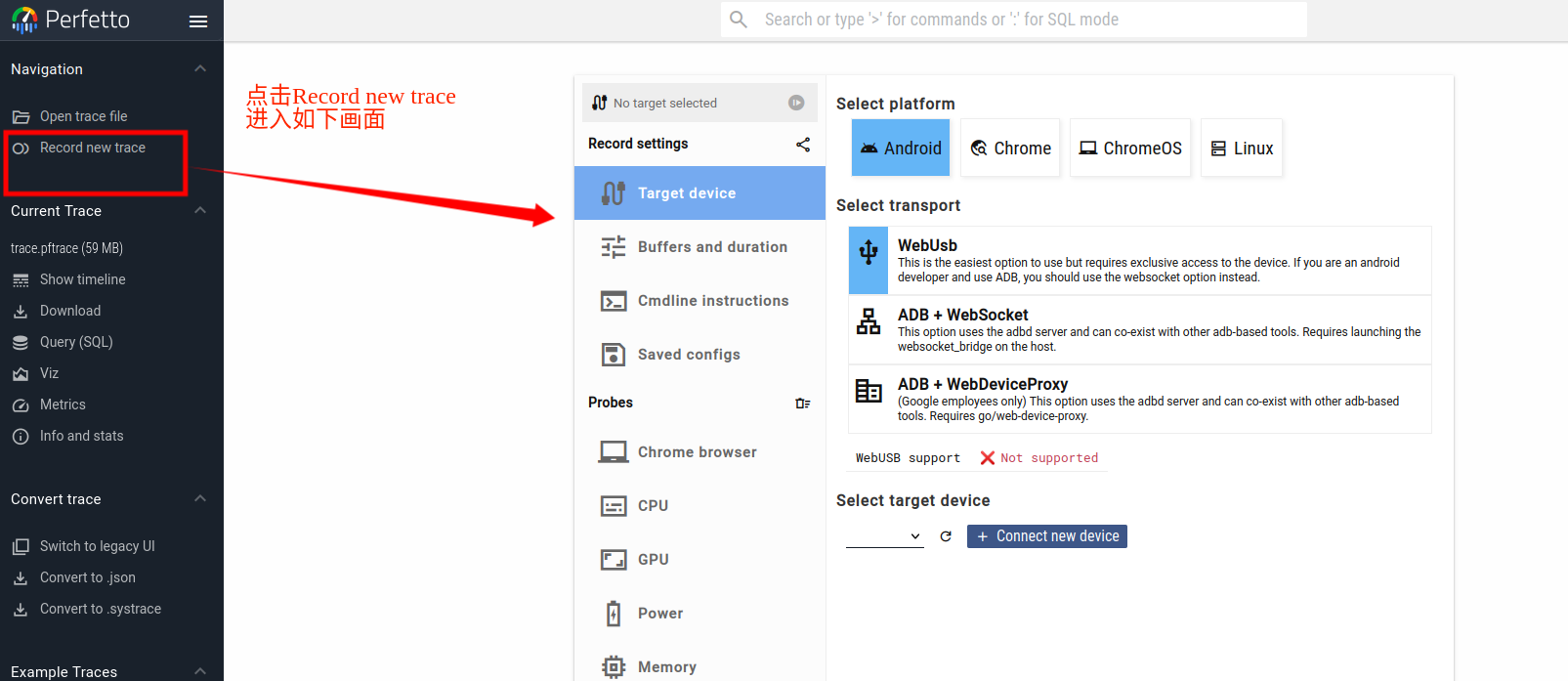Image resolution: width=1568 pixels, height=681 pixels.
Task: Click the Convert to .json download icon
Action: pyautogui.click(x=21, y=577)
